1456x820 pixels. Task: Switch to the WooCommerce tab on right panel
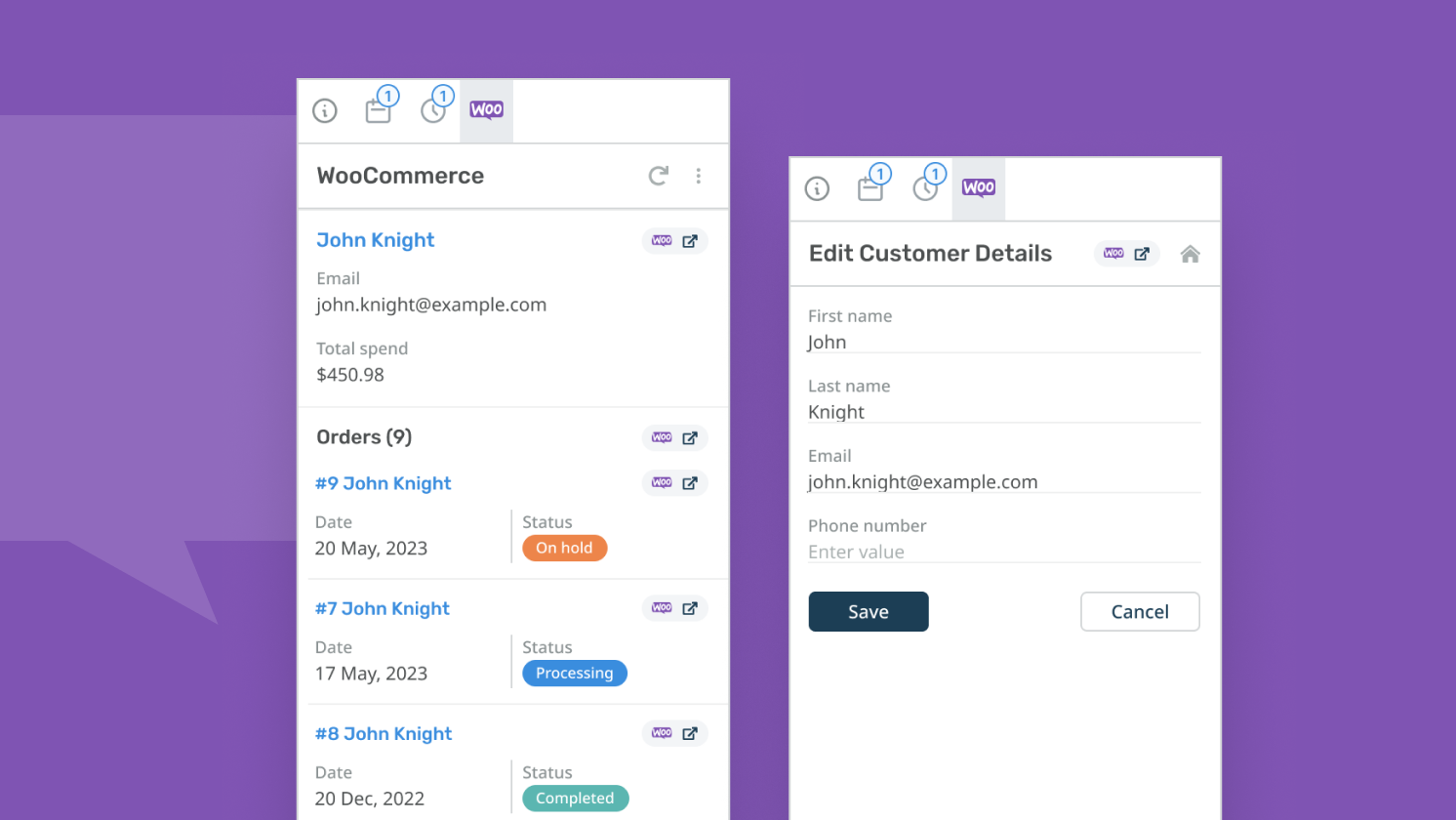(978, 187)
